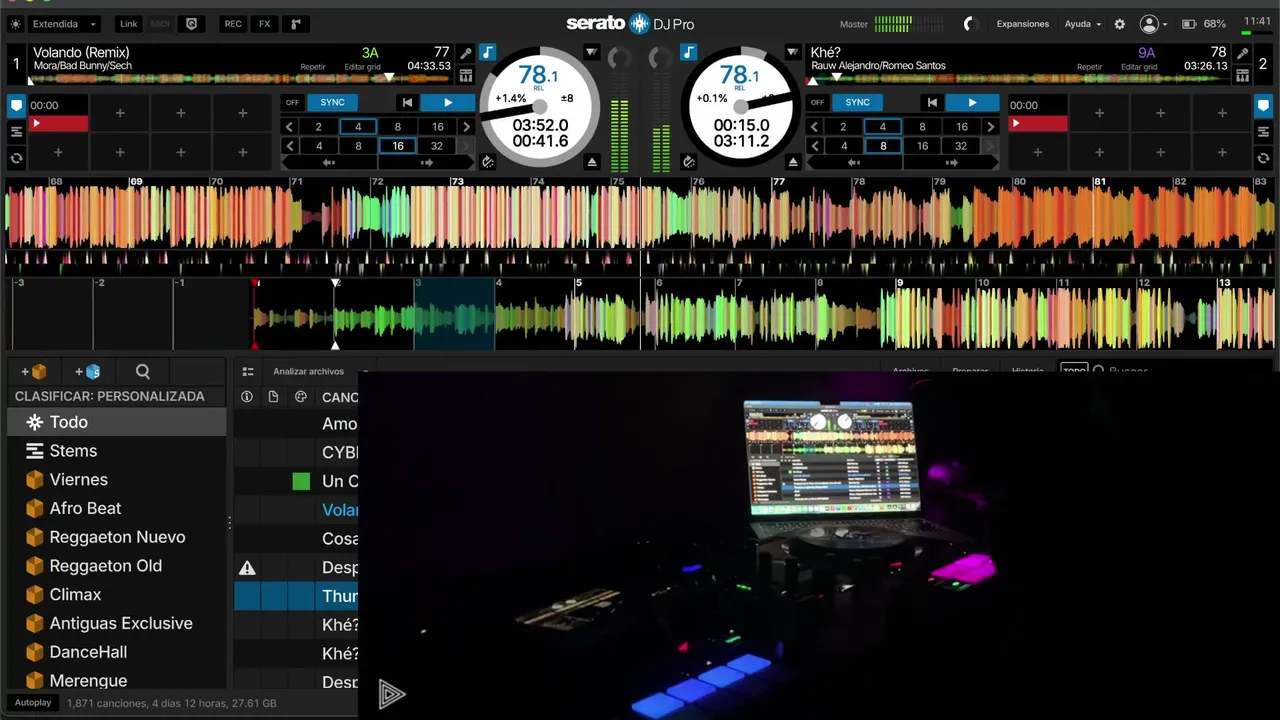
Task: Select the cue points tab on deck 2
Action: [1264, 105]
